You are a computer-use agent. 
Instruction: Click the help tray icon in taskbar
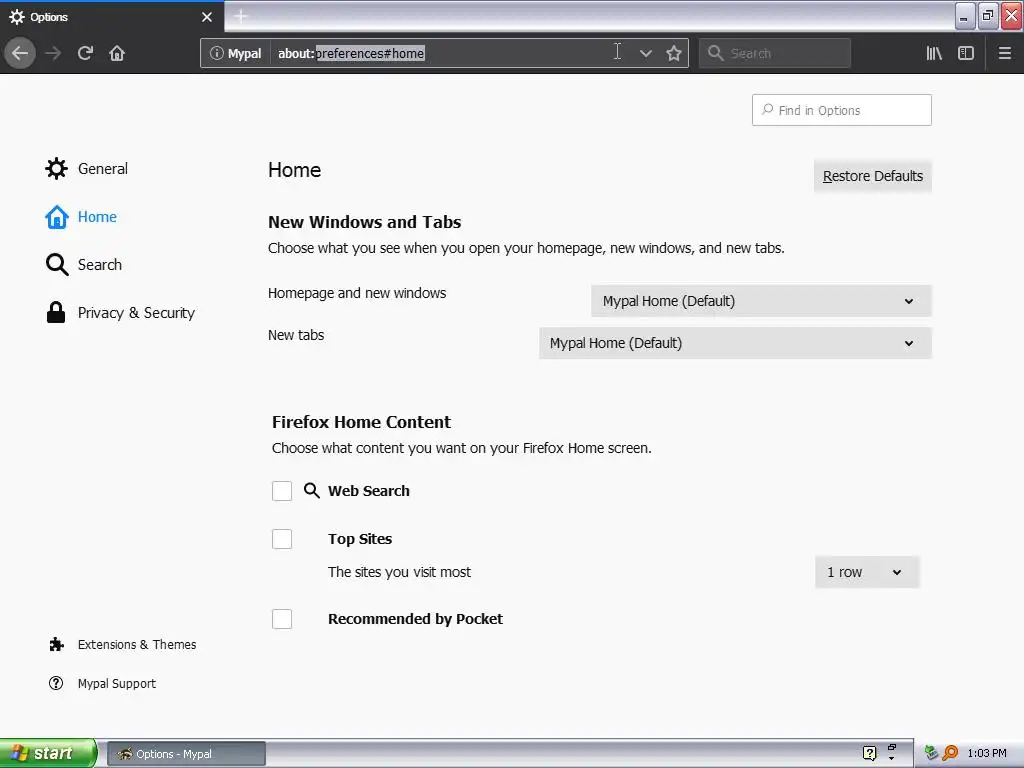click(x=869, y=753)
